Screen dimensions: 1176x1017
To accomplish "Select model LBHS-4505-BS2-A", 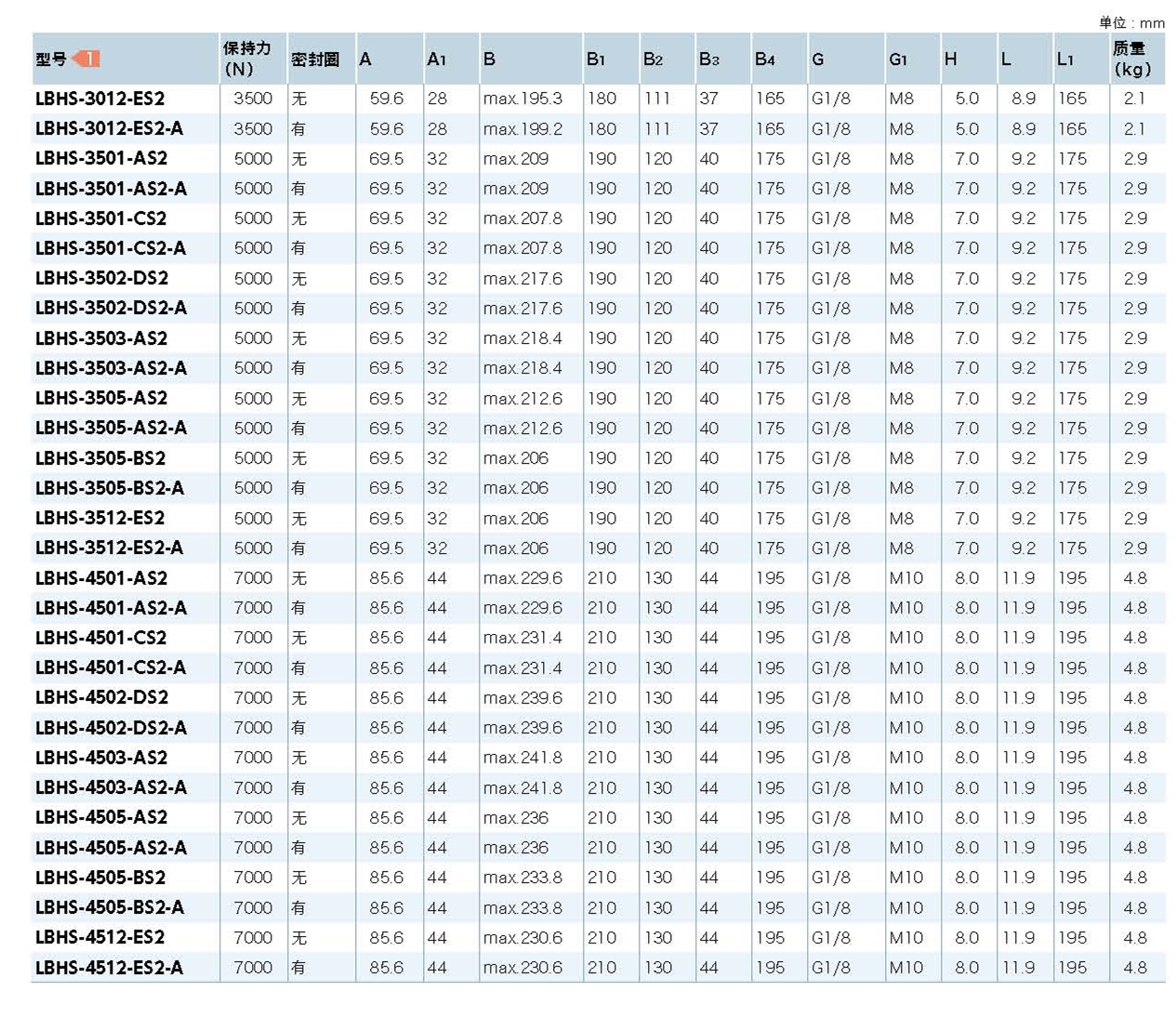I will 110,907.
